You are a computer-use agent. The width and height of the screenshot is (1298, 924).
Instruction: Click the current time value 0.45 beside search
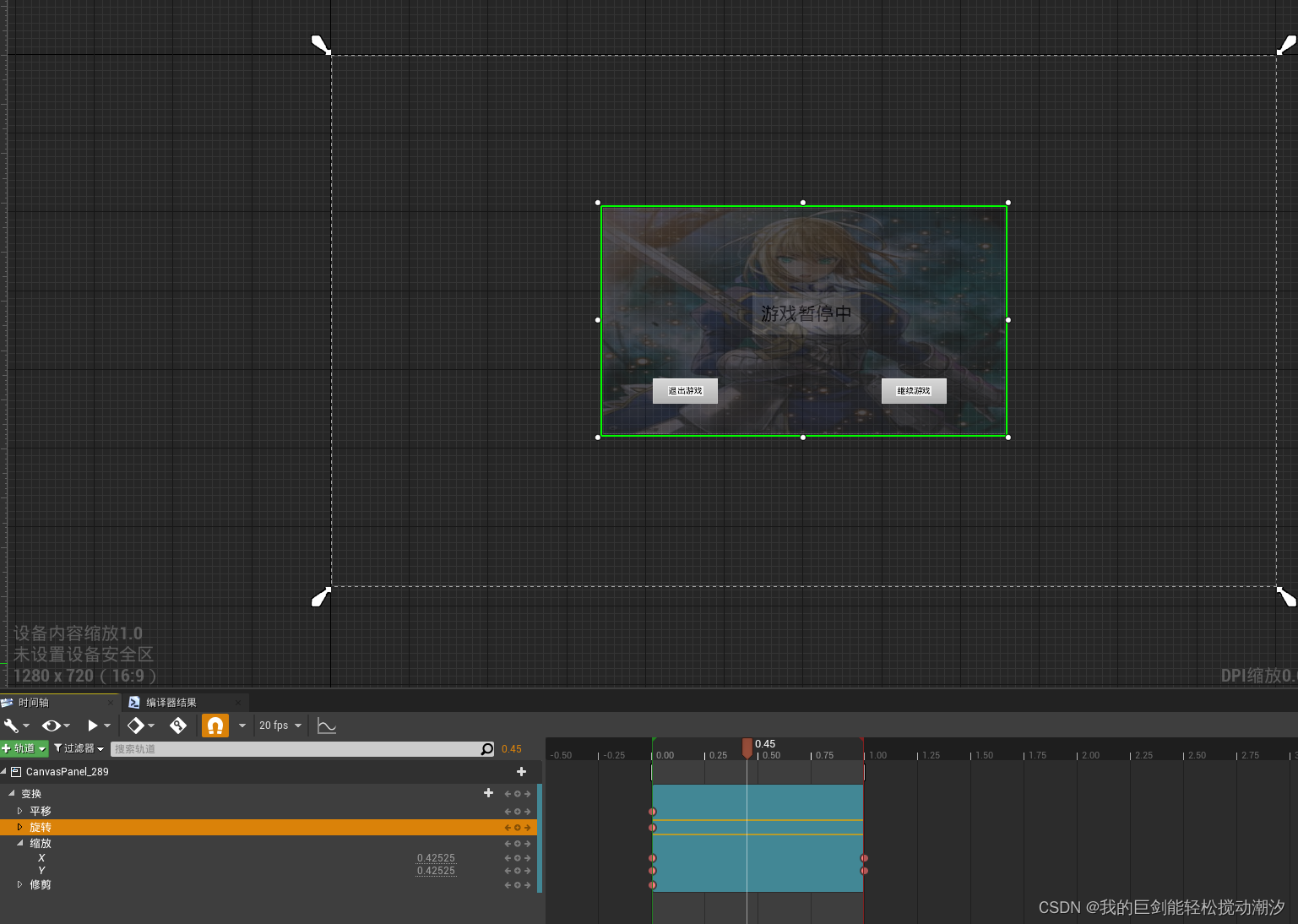[512, 749]
